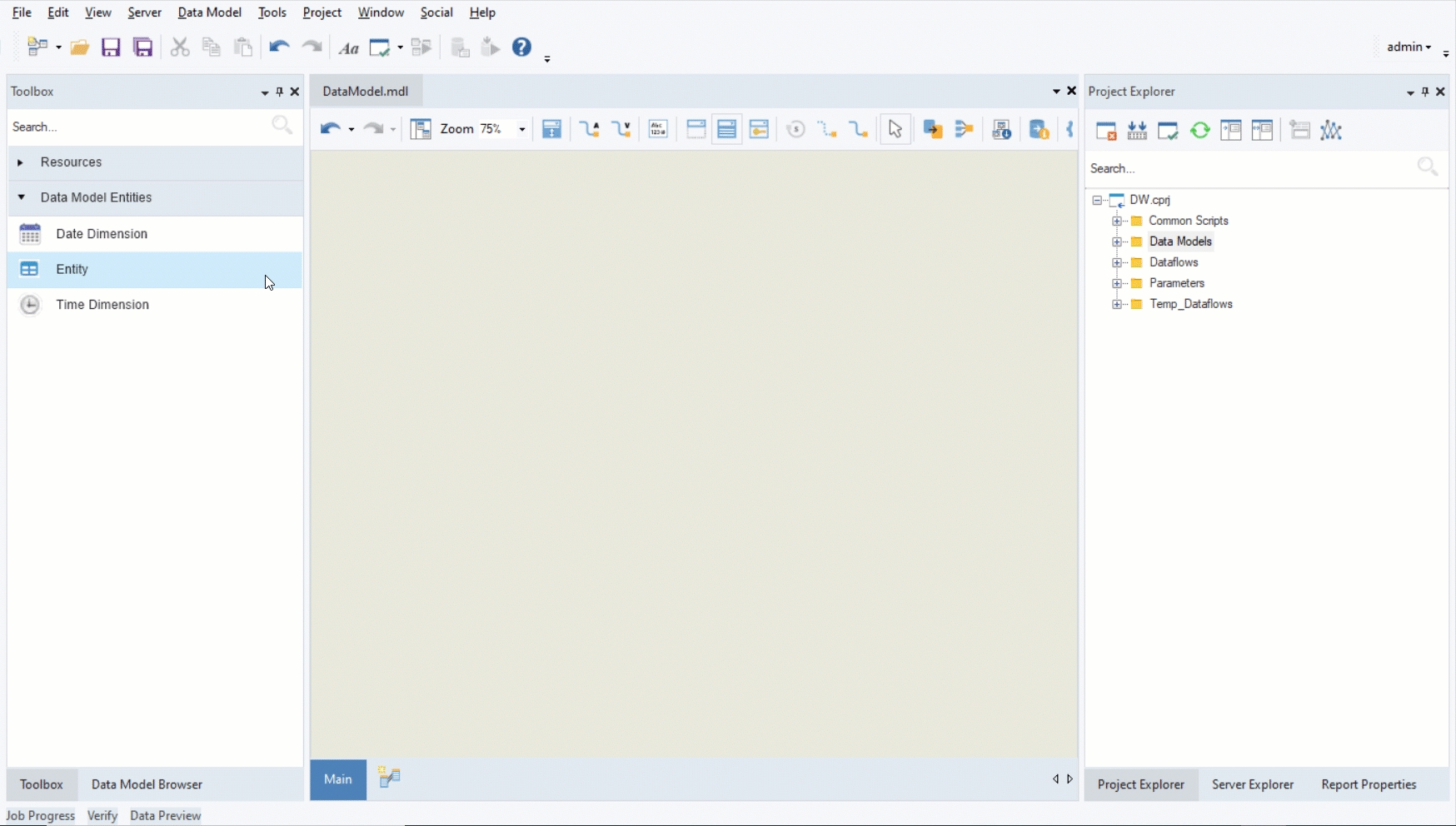Switch to the Server Explorer tab
The width and height of the screenshot is (1456, 826).
point(1252,784)
